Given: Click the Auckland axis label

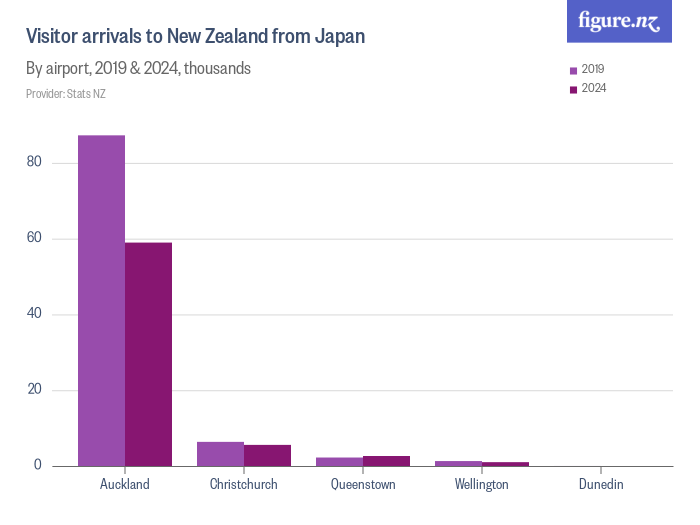Looking at the screenshot, I should 125,484.
